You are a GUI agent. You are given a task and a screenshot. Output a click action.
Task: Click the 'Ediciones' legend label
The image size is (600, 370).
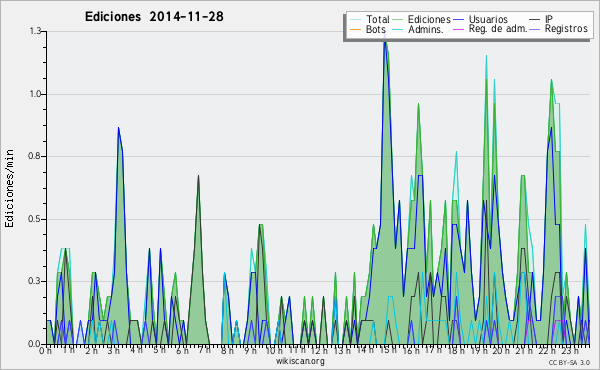429,19
